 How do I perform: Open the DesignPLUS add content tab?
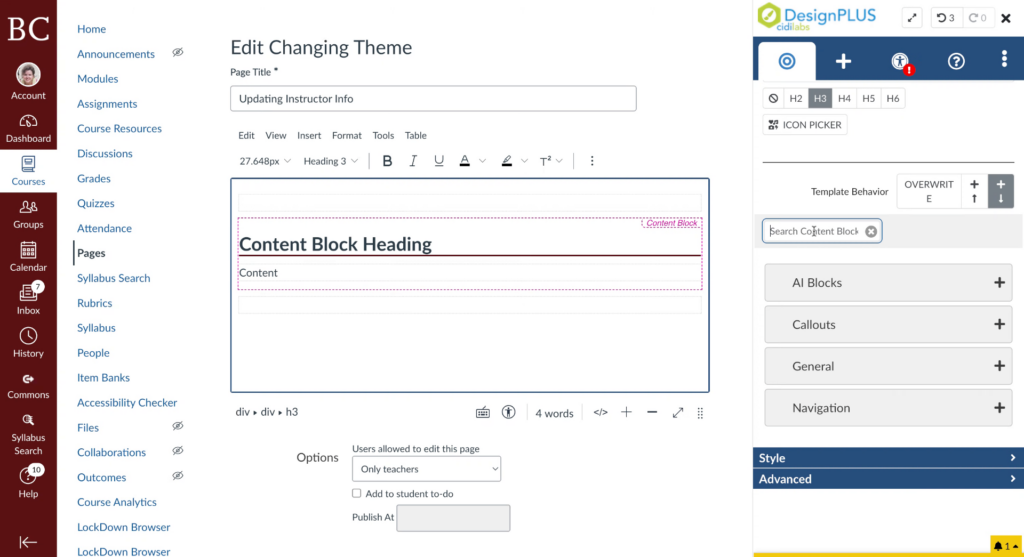843,61
